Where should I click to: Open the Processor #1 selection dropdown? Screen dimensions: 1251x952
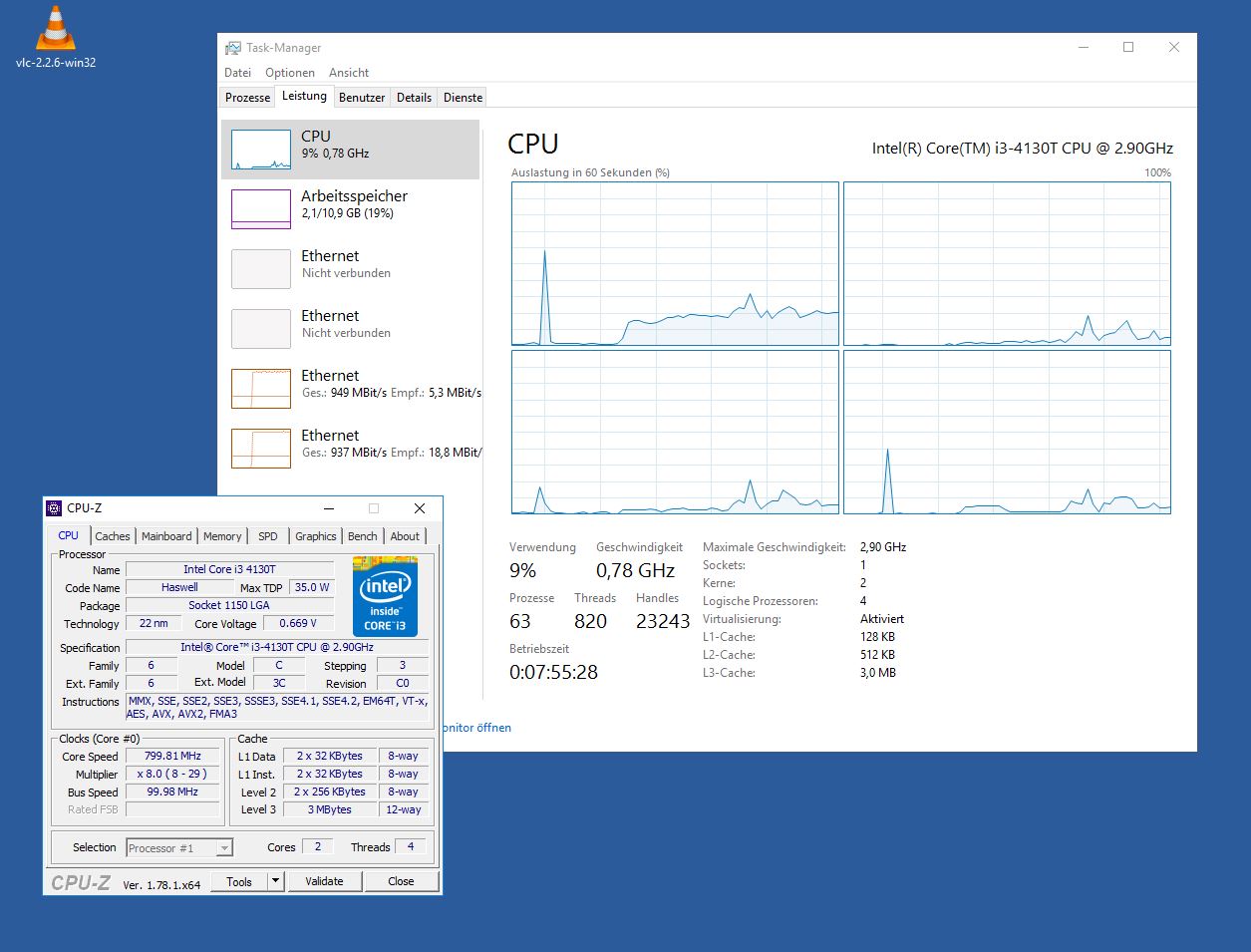(x=179, y=848)
